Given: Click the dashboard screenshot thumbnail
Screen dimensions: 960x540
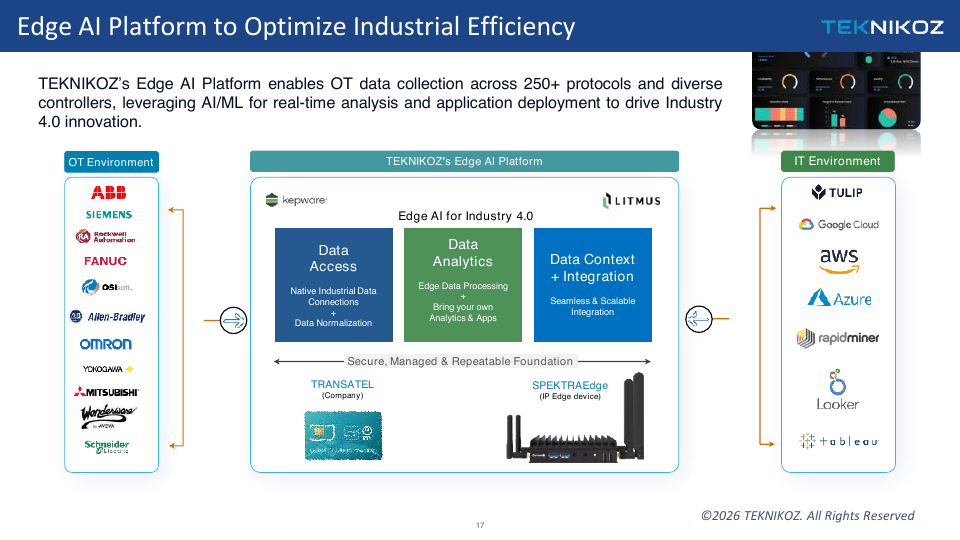Looking at the screenshot, I should [x=836, y=91].
